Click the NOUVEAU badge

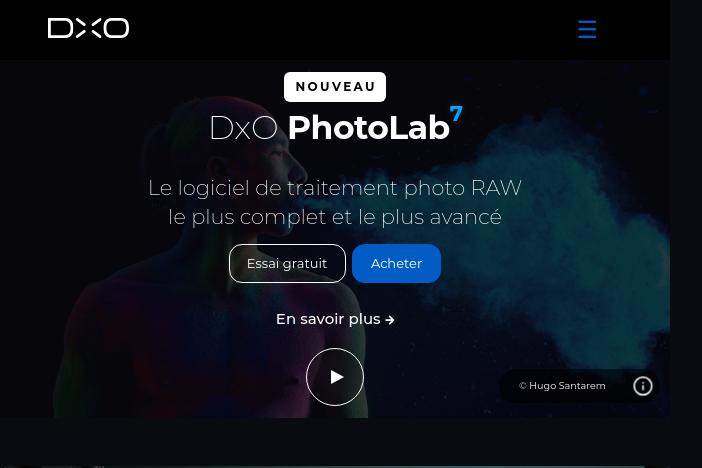pyautogui.click(x=335, y=87)
